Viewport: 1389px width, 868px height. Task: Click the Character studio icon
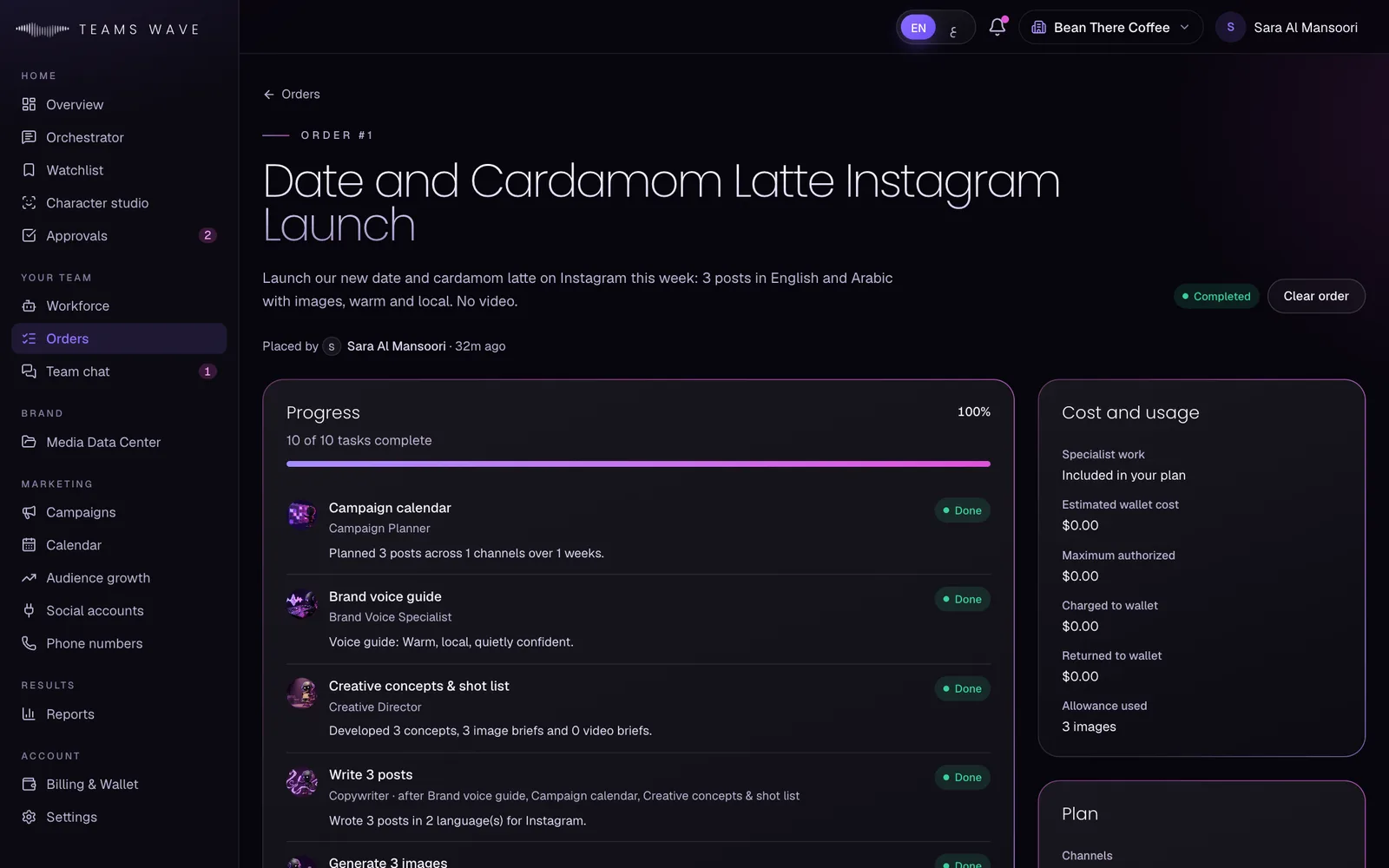29,202
